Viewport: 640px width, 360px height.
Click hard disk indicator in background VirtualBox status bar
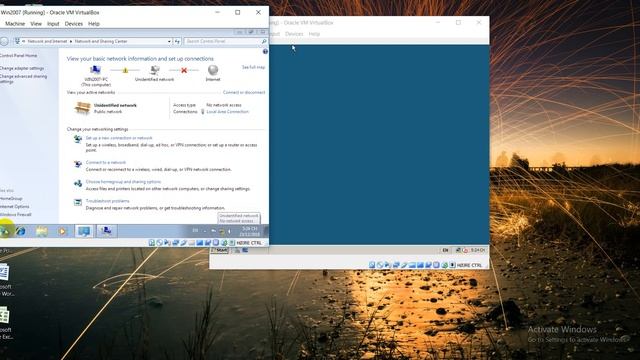371,265
